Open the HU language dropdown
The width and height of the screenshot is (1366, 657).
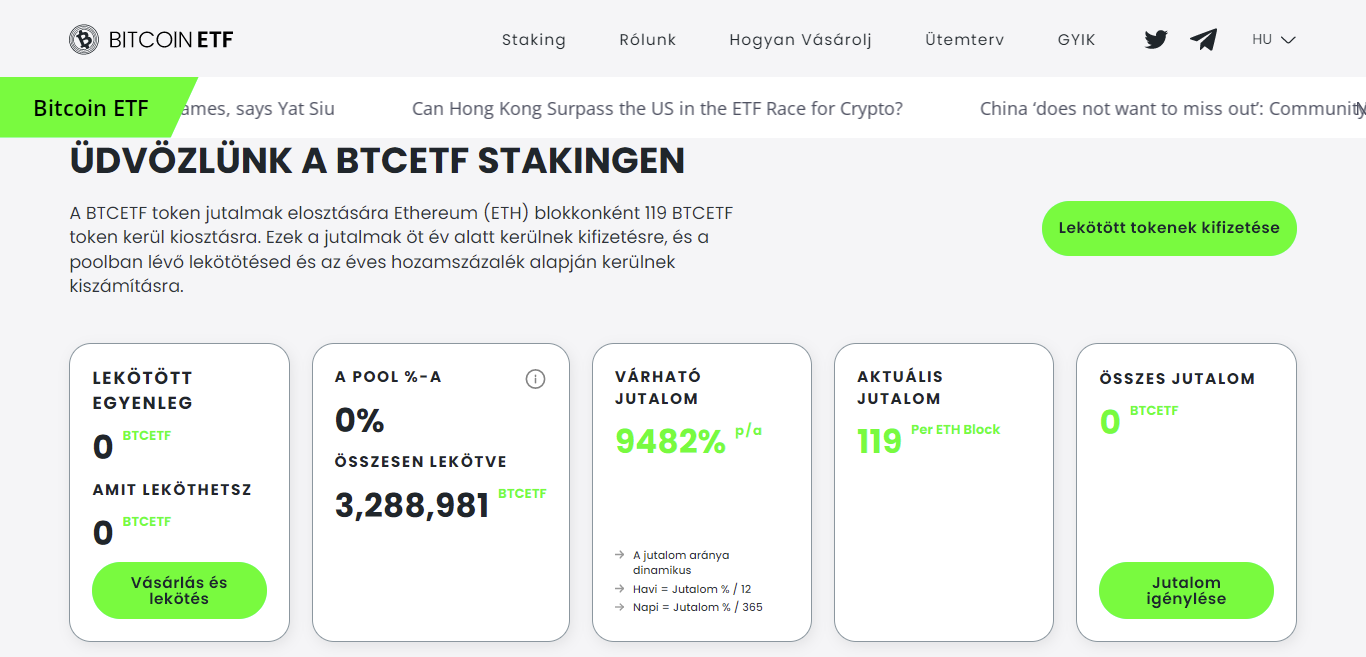click(x=1263, y=39)
